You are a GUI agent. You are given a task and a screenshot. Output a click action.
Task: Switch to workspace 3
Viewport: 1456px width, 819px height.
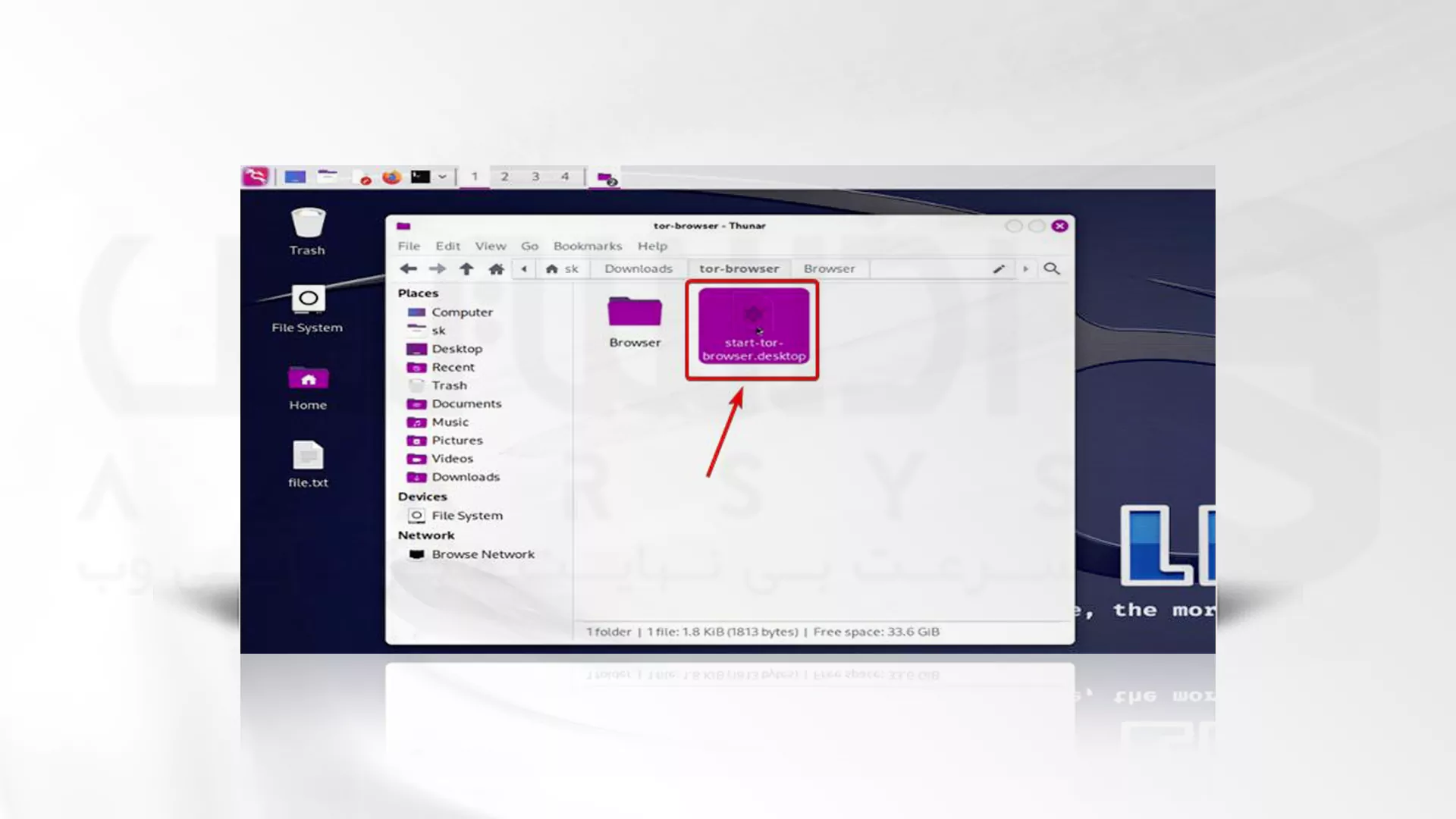coord(535,177)
